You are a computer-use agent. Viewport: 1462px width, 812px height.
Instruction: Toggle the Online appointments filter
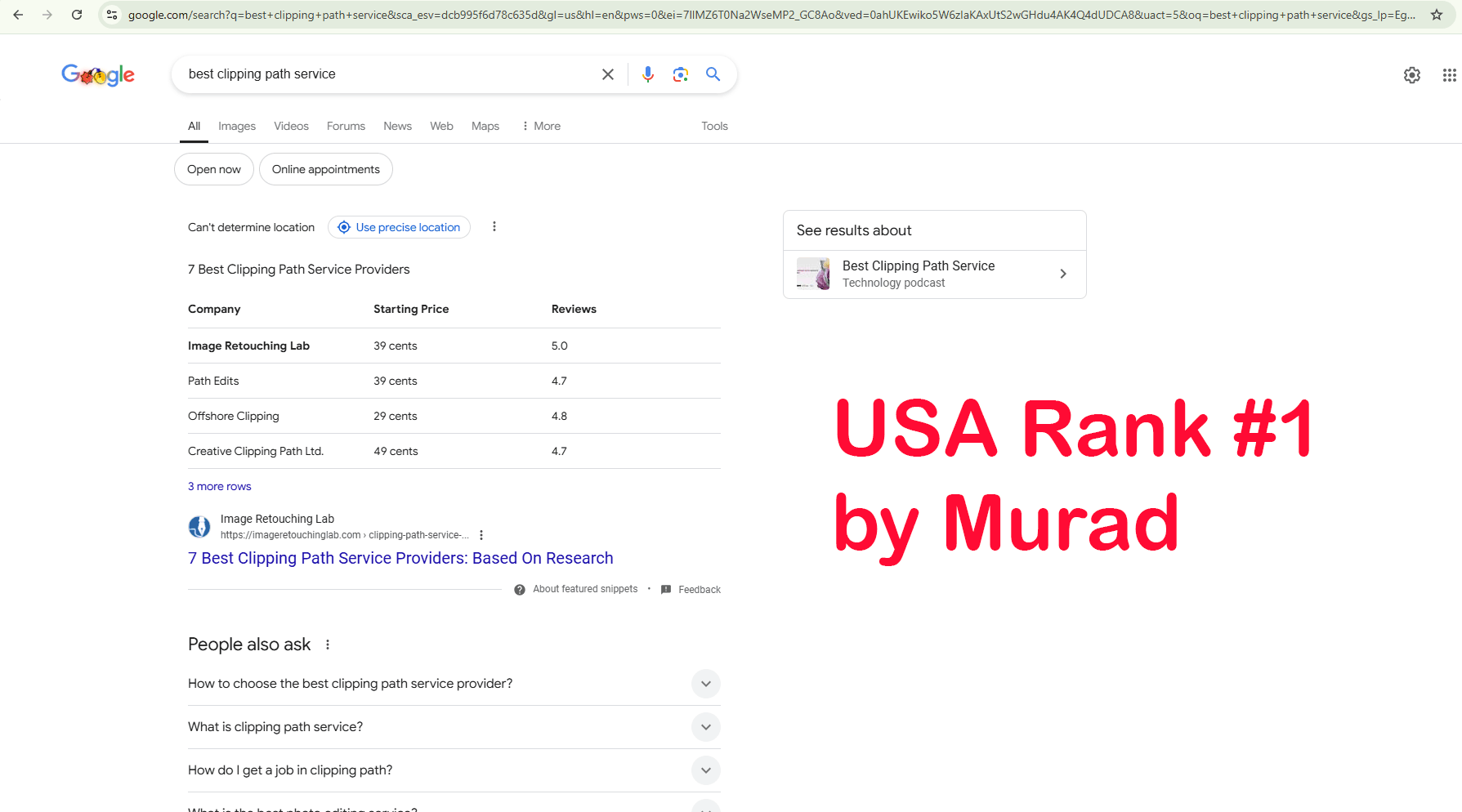pyautogui.click(x=325, y=169)
